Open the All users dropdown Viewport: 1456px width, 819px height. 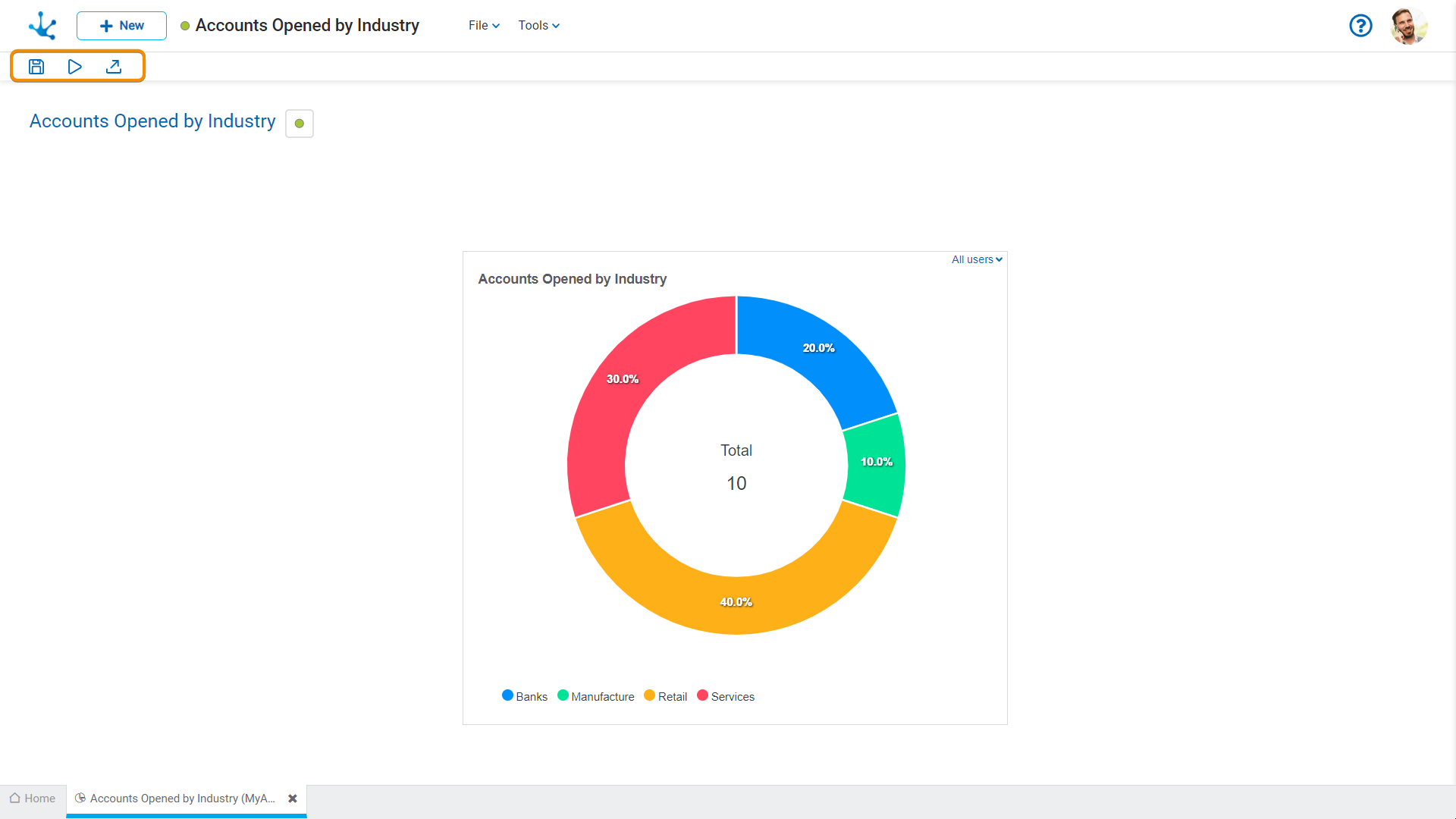pyautogui.click(x=977, y=259)
